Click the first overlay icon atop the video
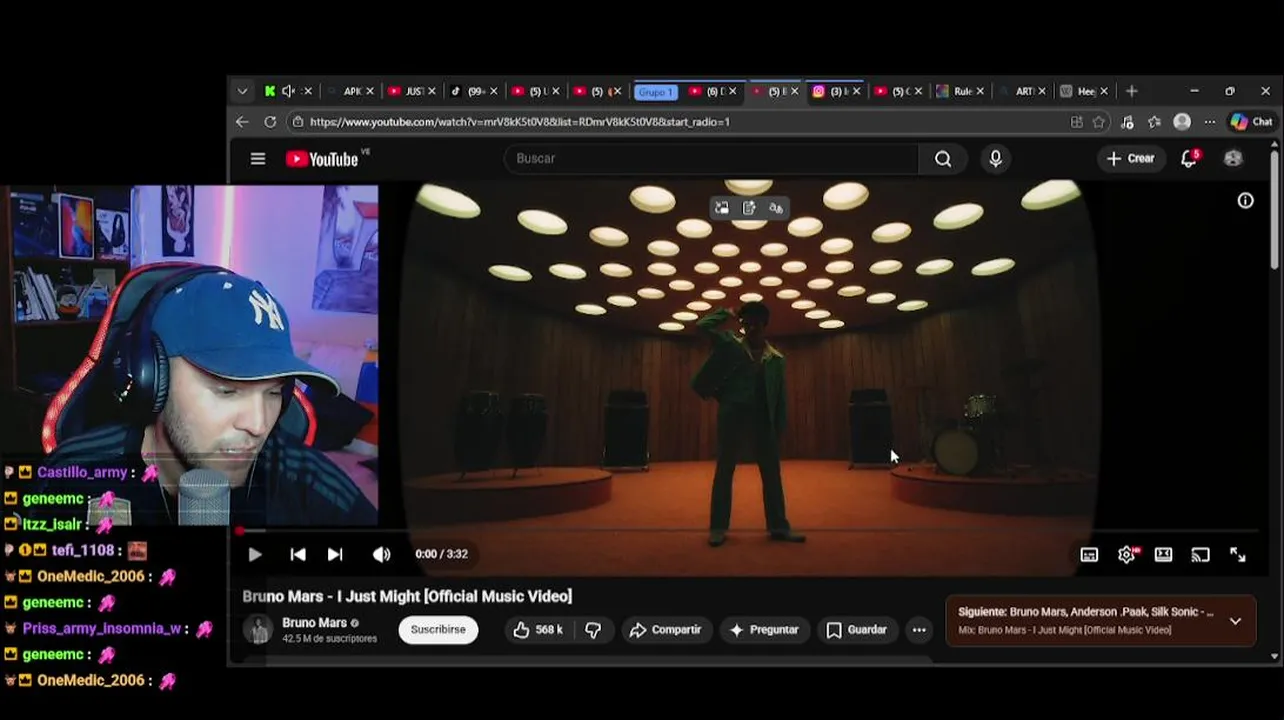 [x=722, y=208]
